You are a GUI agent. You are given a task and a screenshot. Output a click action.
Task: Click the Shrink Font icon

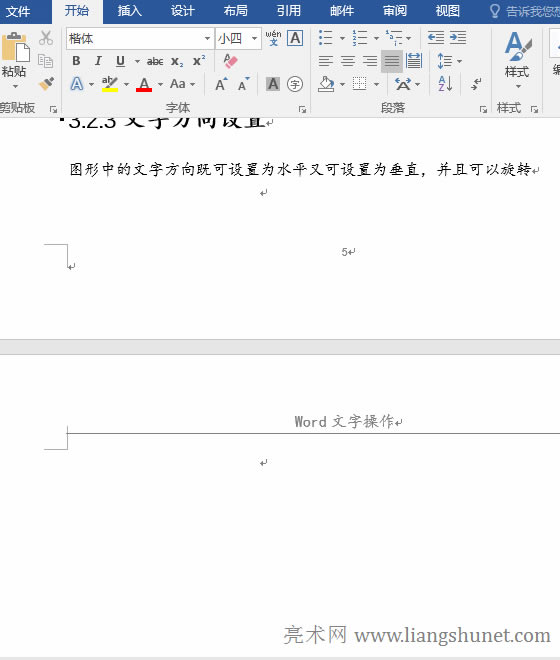point(243,84)
